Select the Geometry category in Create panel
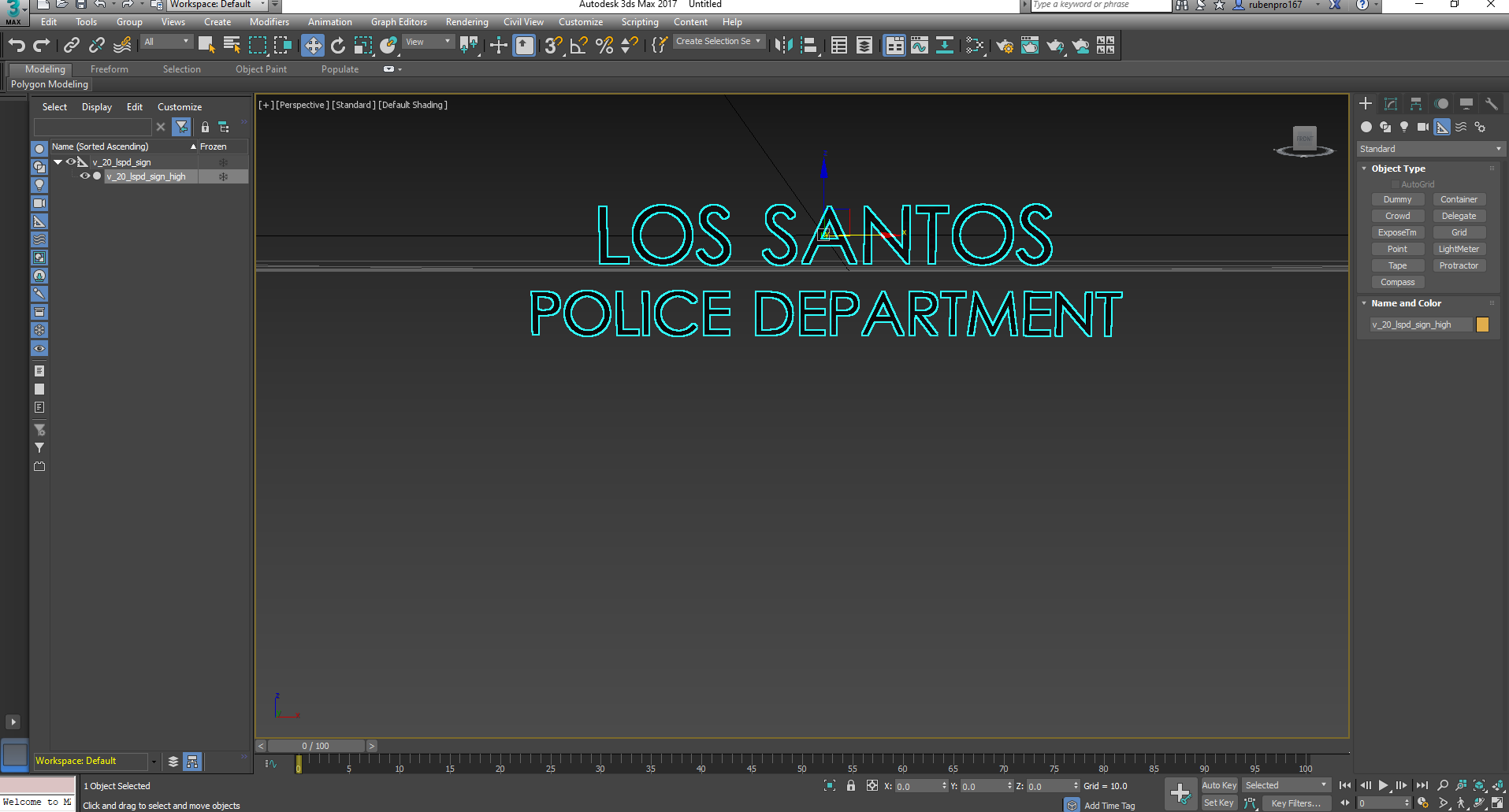Image resolution: width=1509 pixels, height=812 pixels. pos(1365,127)
